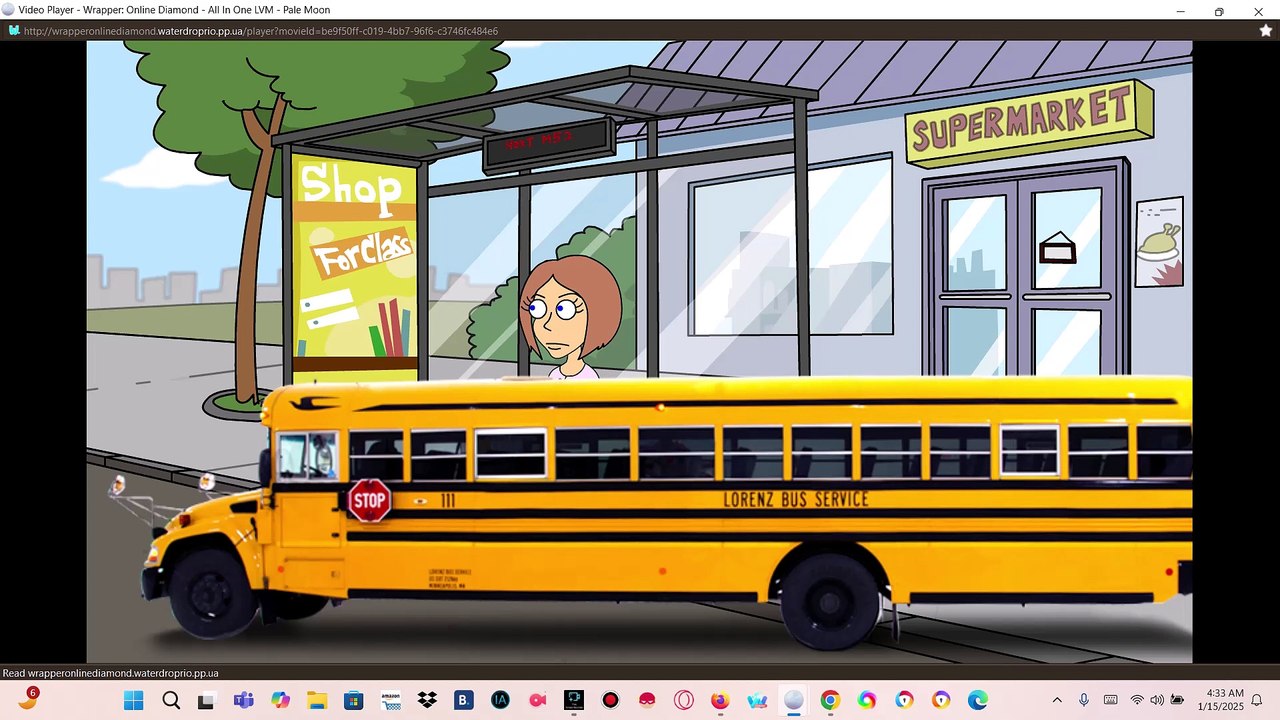Open the Booking.com 'B.' taskbar icon

coord(463,700)
